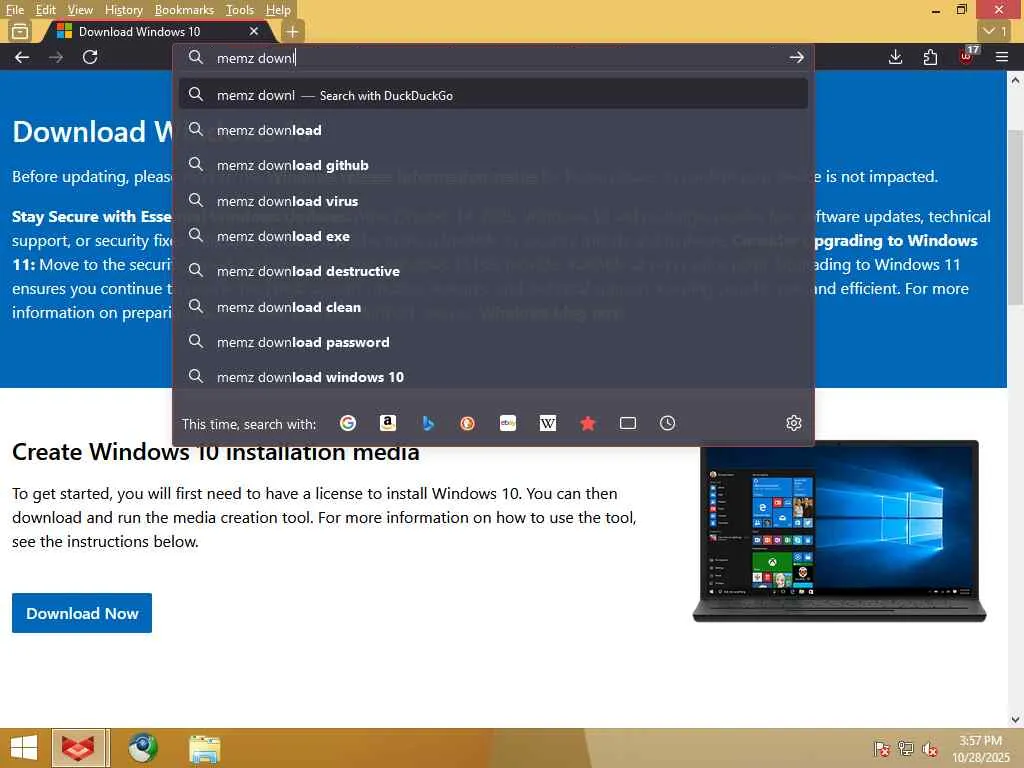Choose 'memz download github' suggestion

tap(493, 165)
